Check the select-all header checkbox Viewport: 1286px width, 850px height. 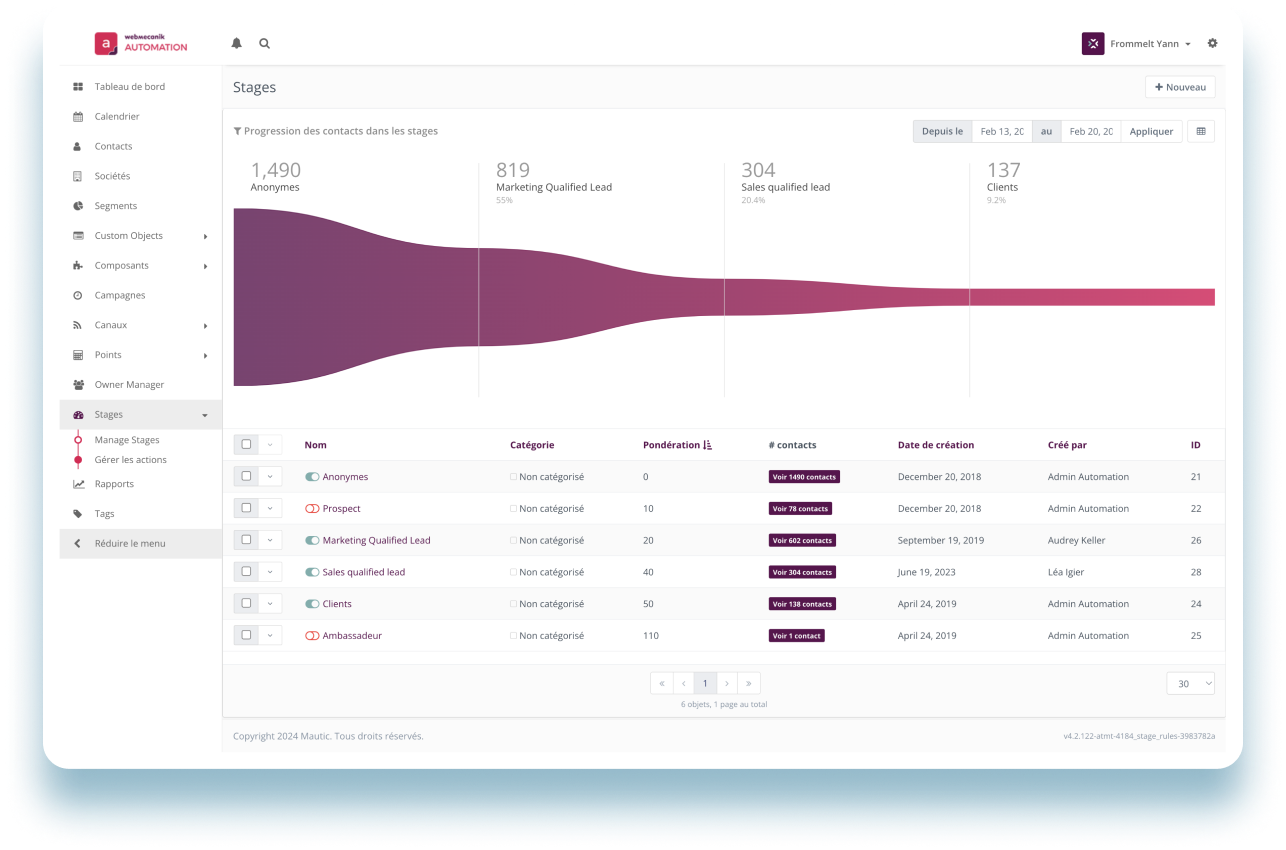pos(246,445)
